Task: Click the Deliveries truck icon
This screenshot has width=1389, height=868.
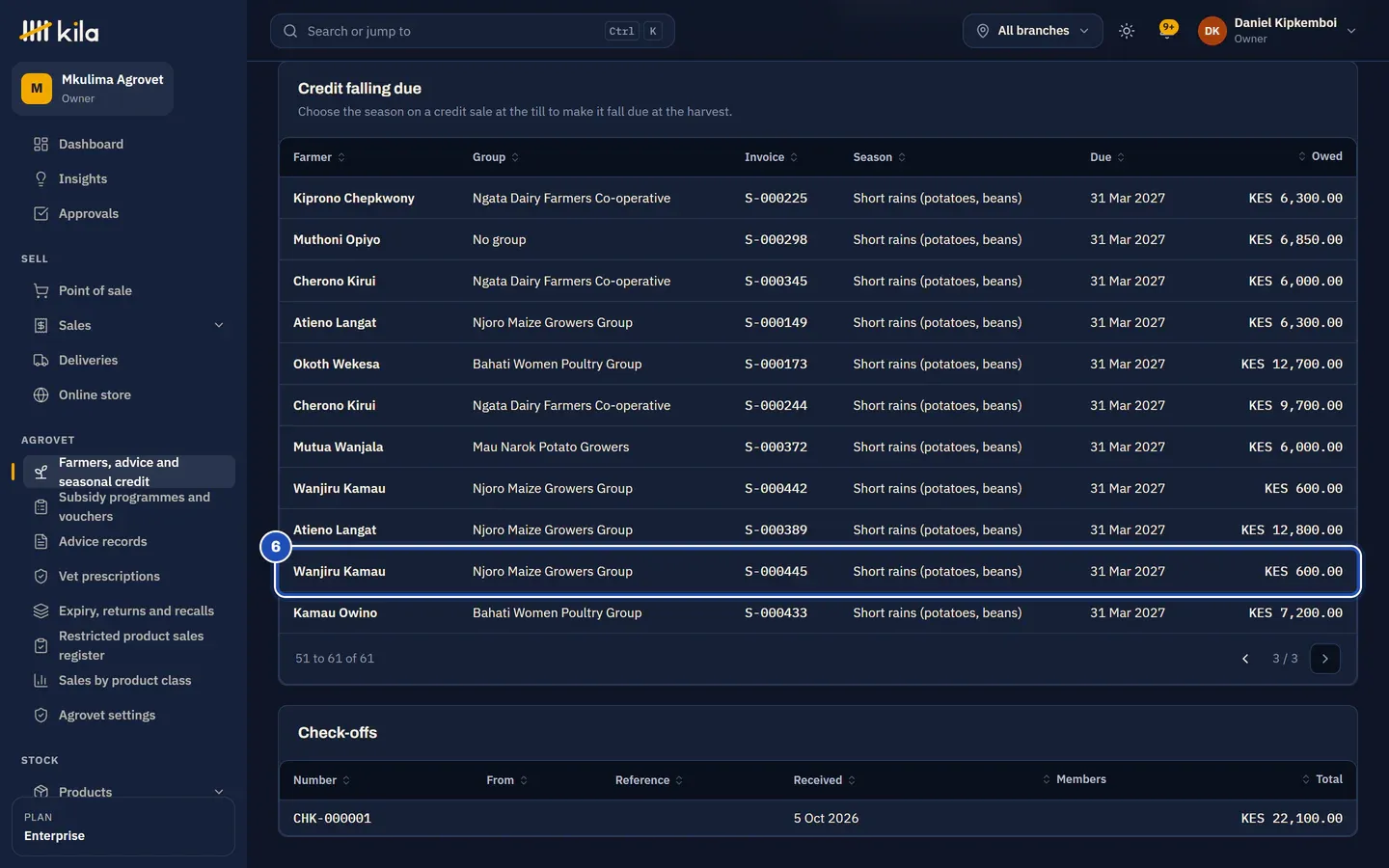Action: (41, 360)
